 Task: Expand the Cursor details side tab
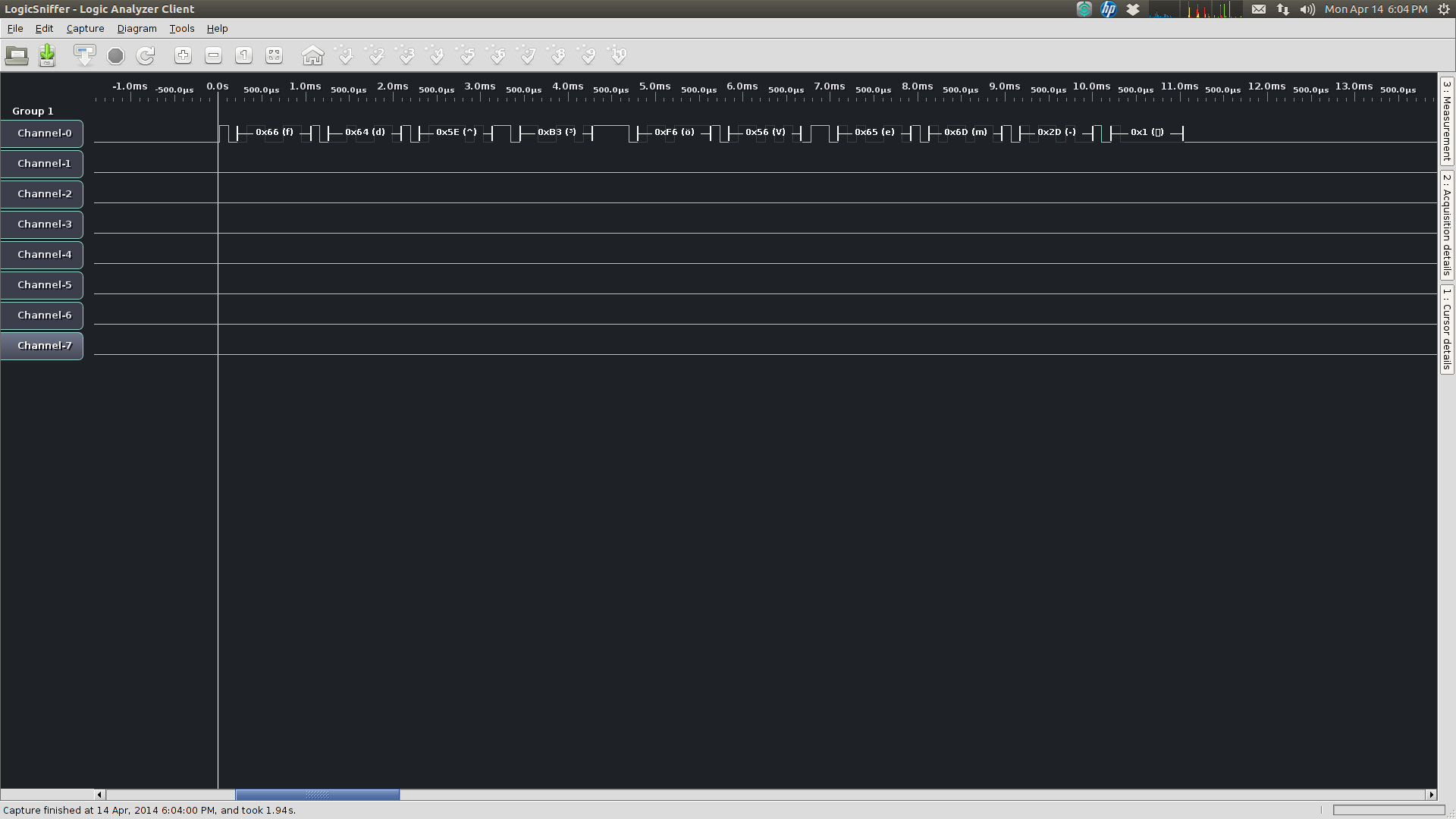point(1447,328)
